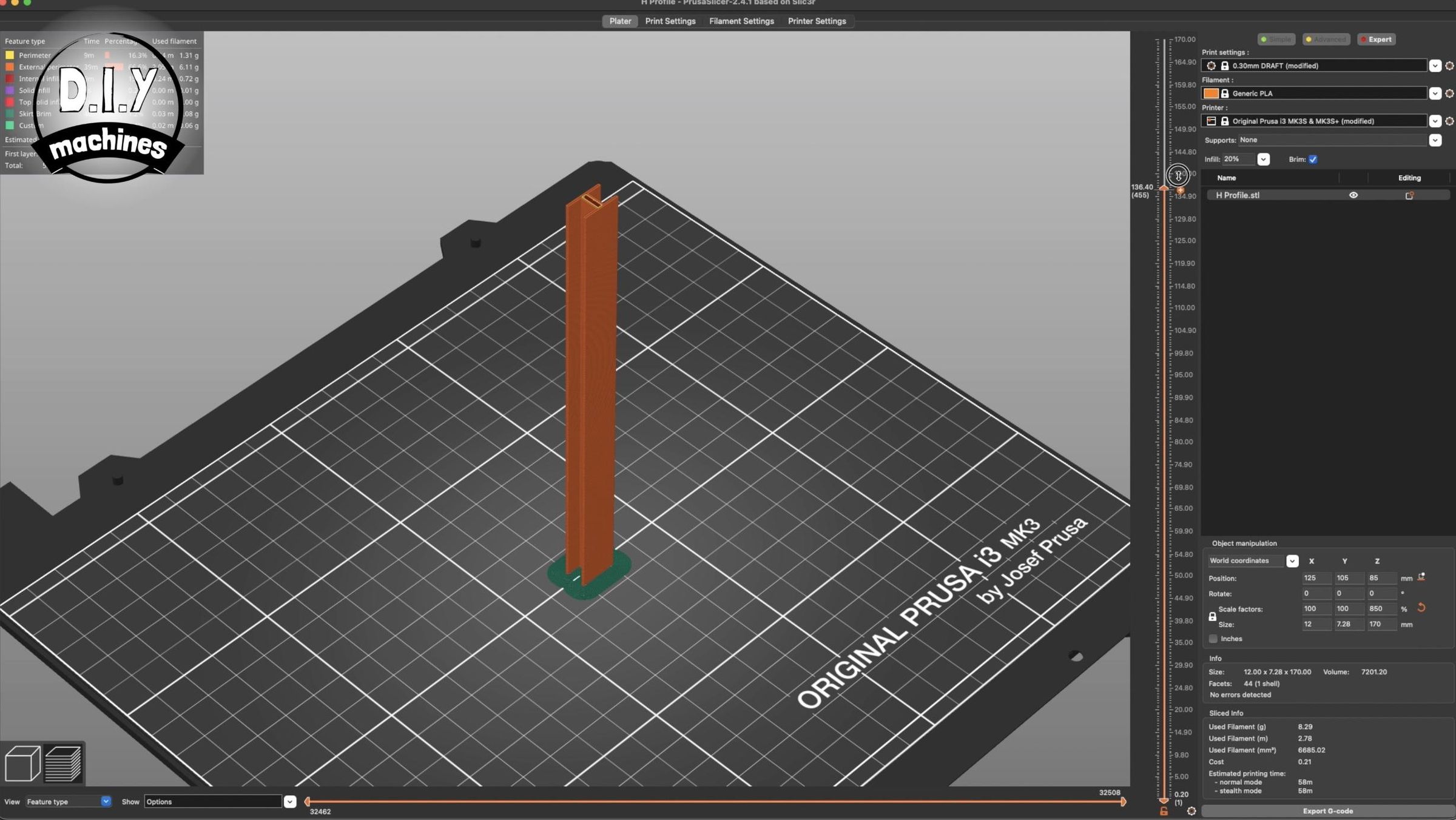The height and width of the screenshot is (820, 1456).
Task: Select the layer preview slices icon
Action: tap(64, 763)
